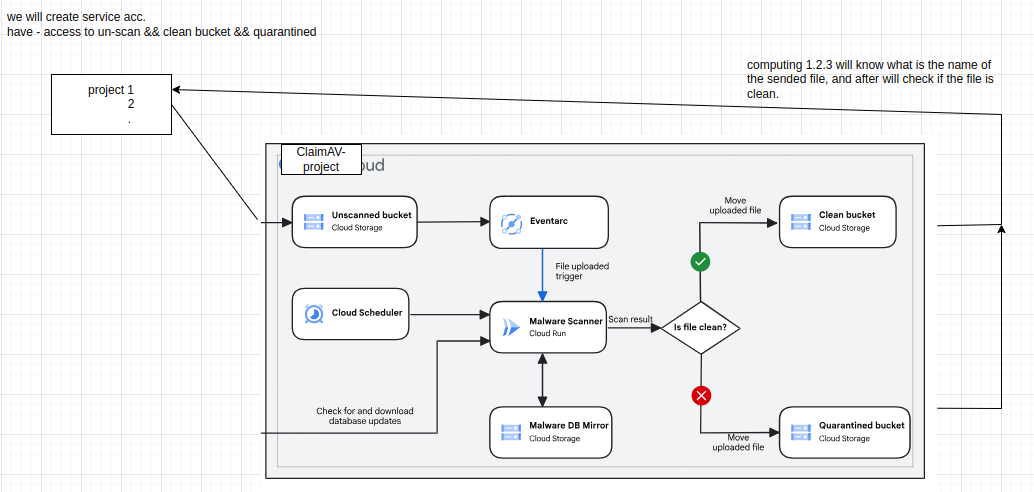This screenshot has width=1034, height=492.
Task: Click the 'computing 1.2.3 will know' note text
Action: [x=870, y=79]
